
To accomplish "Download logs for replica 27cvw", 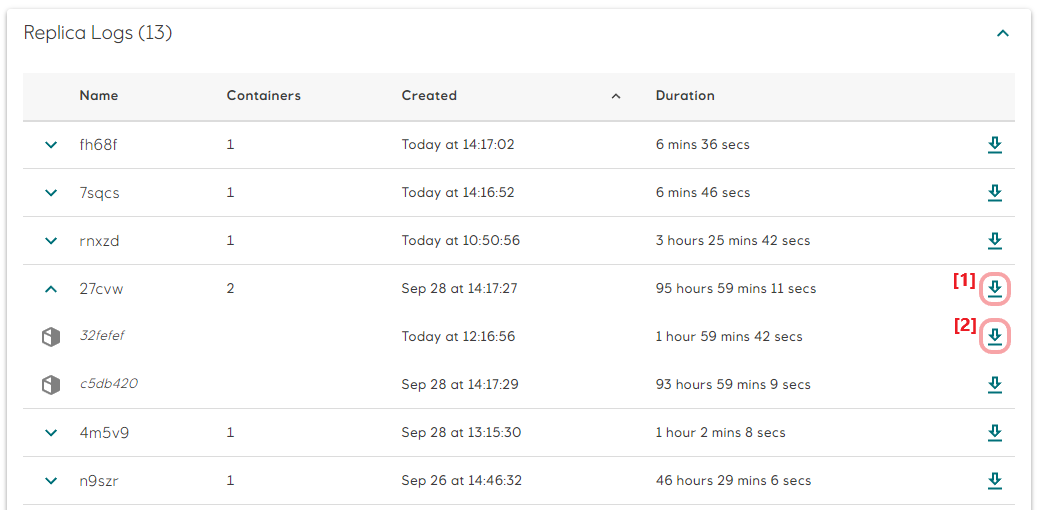I will [x=994, y=289].
